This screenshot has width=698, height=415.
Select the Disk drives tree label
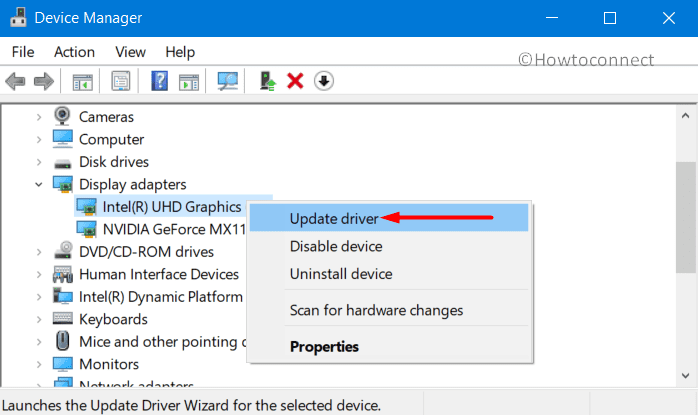click(114, 162)
